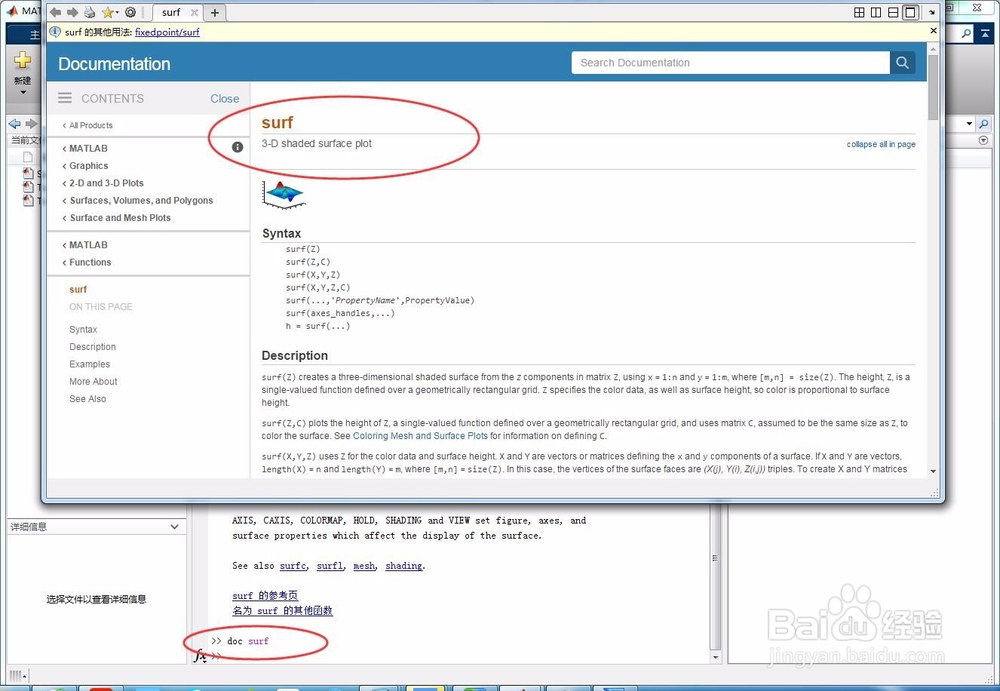Dock the Help browser arrow icon
This screenshot has width=1000, height=691.
[932, 12]
